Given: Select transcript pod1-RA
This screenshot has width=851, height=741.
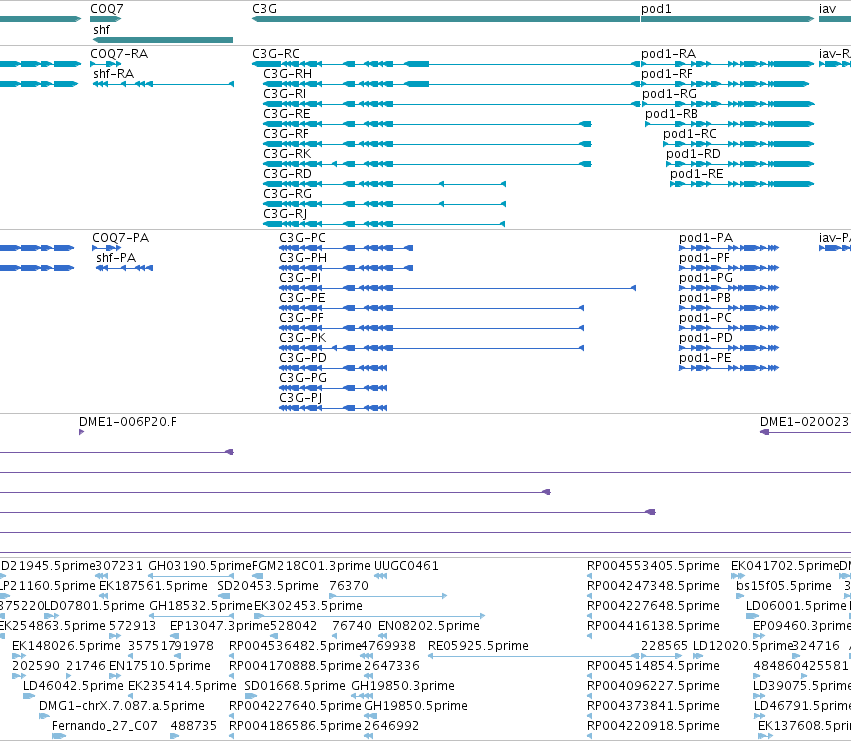Looking at the screenshot, I should click(668, 54).
